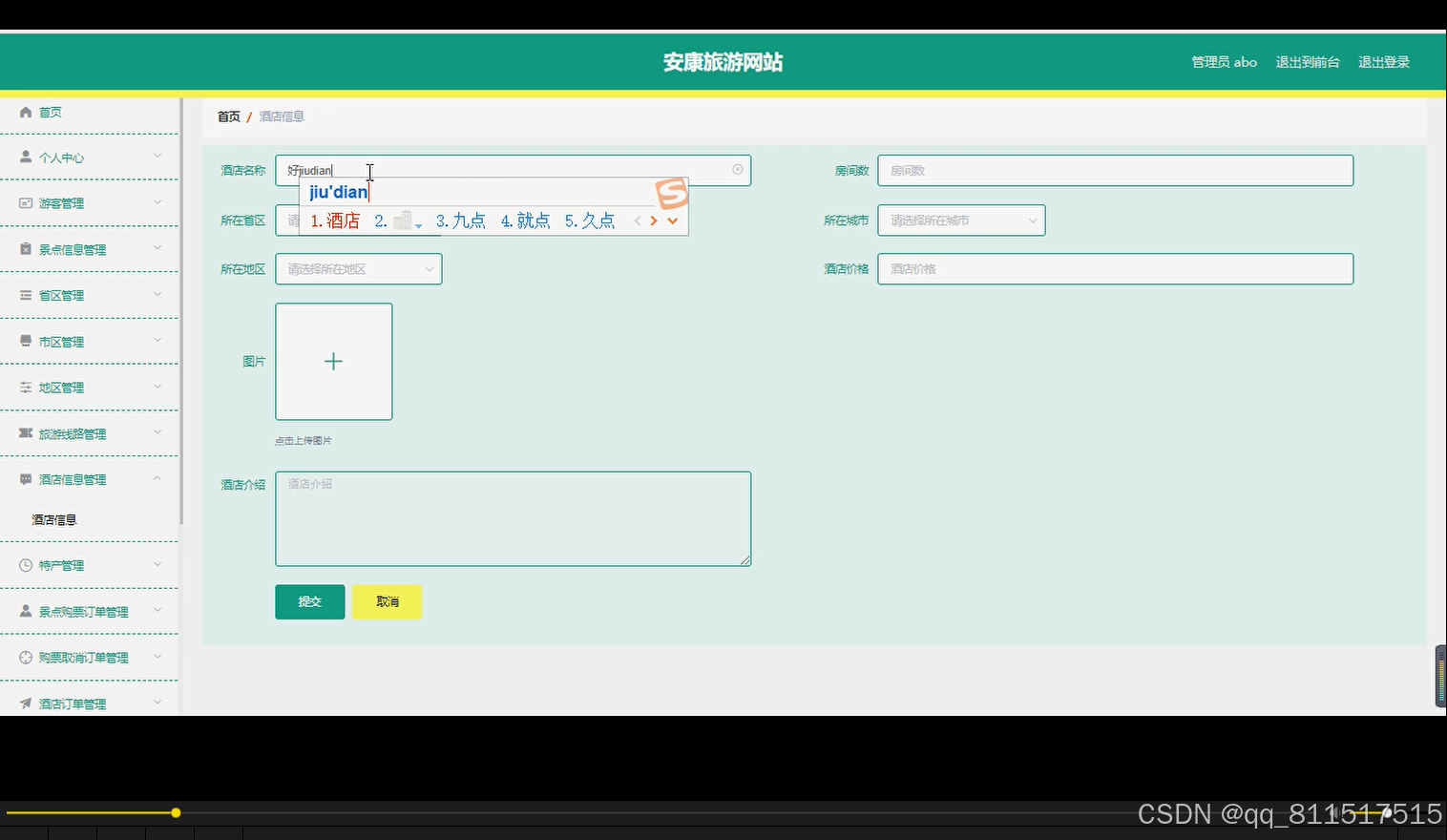Open the 酒店信息 submenu item
The image size is (1447, 840).
pyautogui.click(x=54, y=520)
